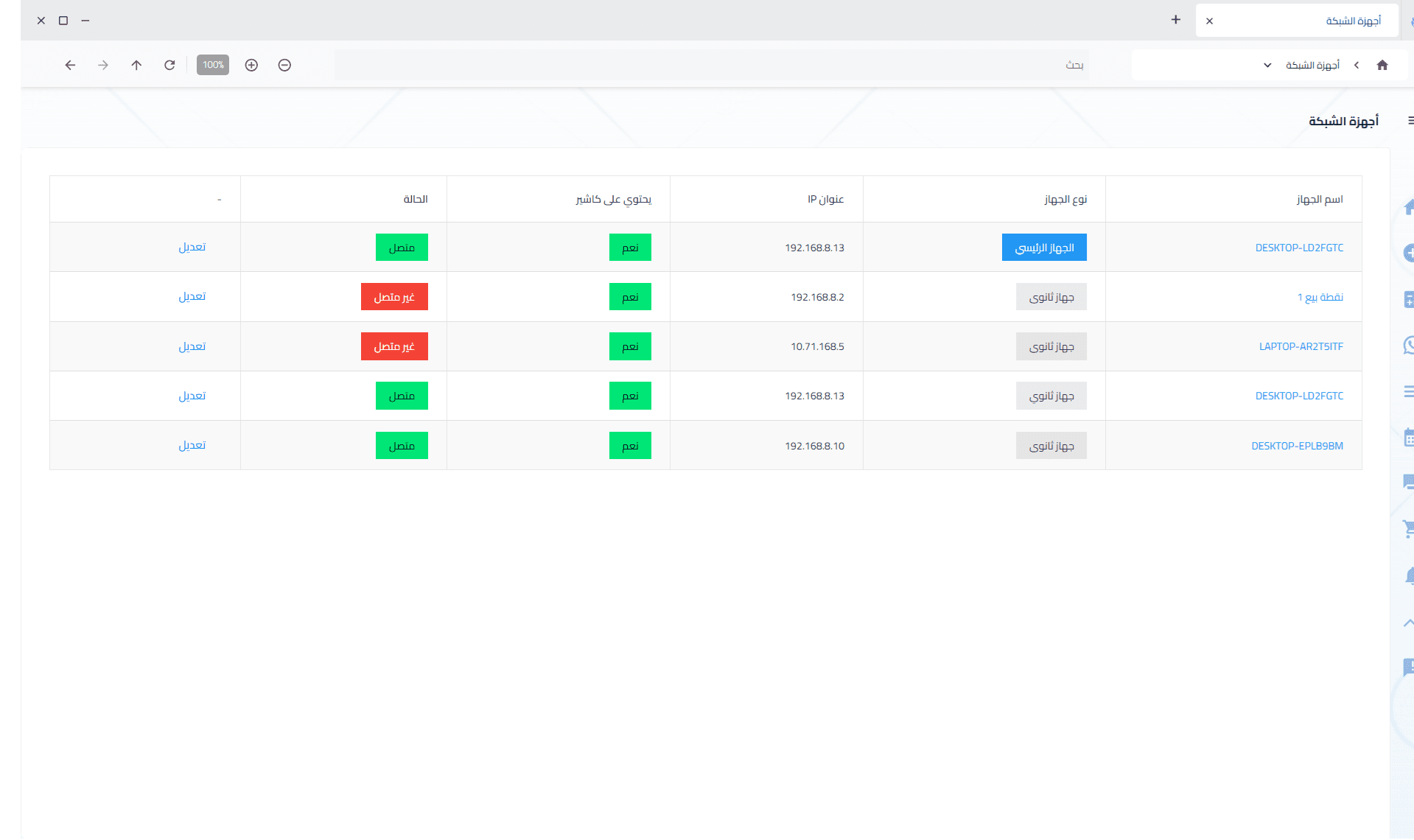Expand the breadcrumb dropdown chevron
The width and height of the screenshot is (1414, 840).
pyautogui.click(x=1267, y=65)
